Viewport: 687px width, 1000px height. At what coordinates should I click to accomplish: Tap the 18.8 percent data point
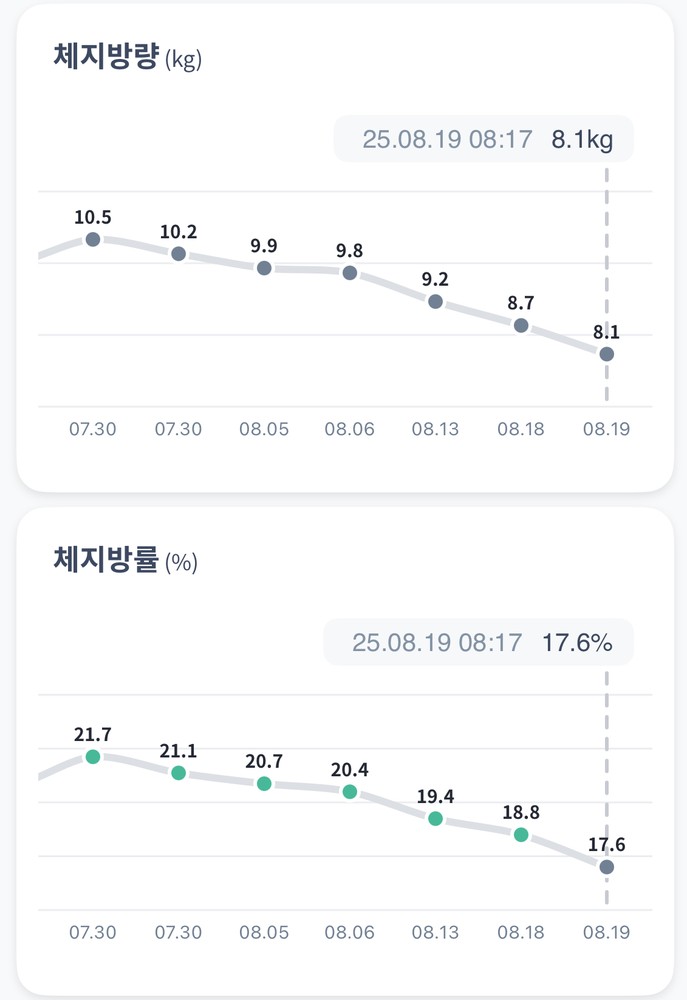pos(521,834)
